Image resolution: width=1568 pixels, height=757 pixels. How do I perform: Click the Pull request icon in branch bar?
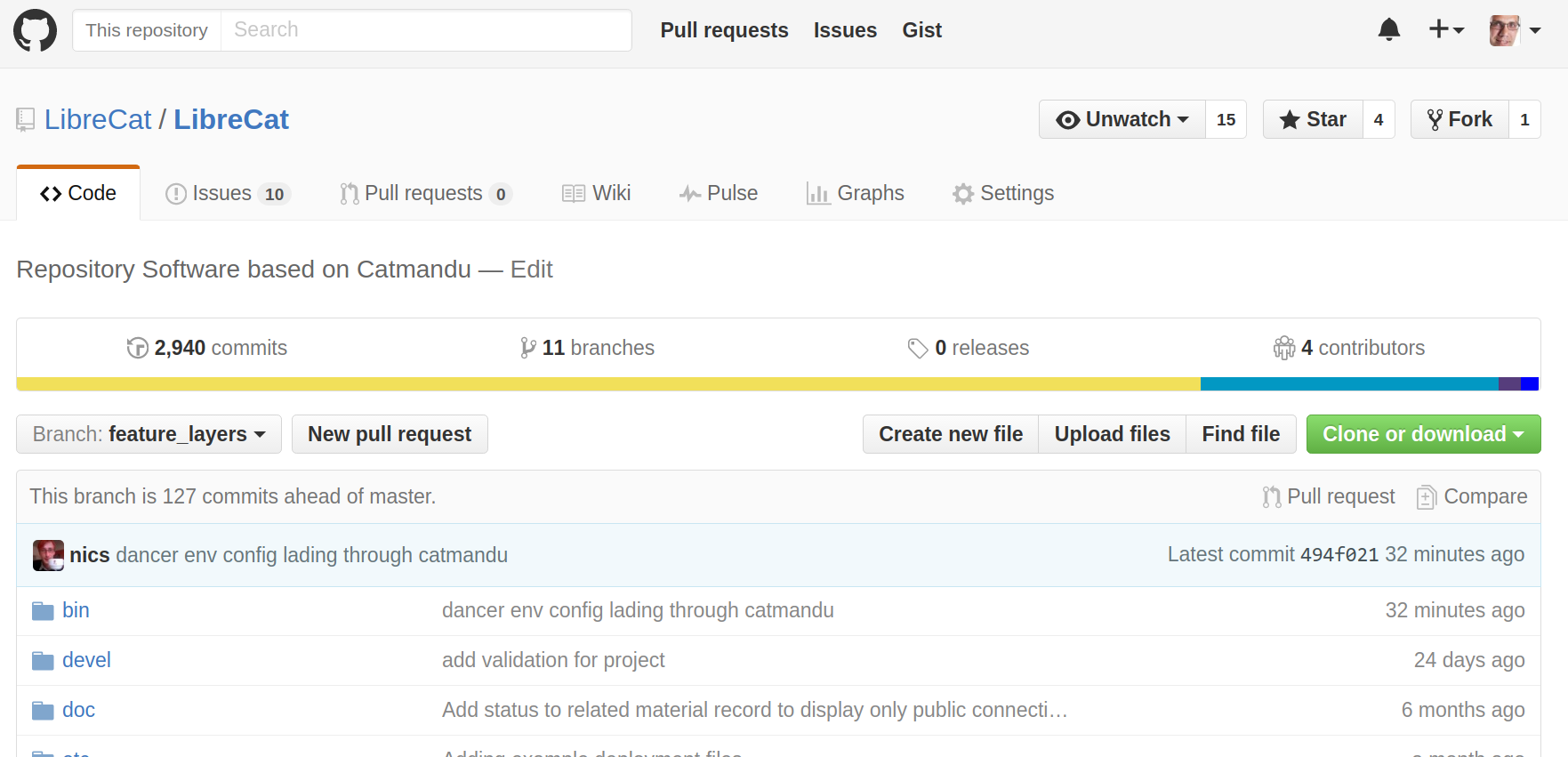point(1272,497)
